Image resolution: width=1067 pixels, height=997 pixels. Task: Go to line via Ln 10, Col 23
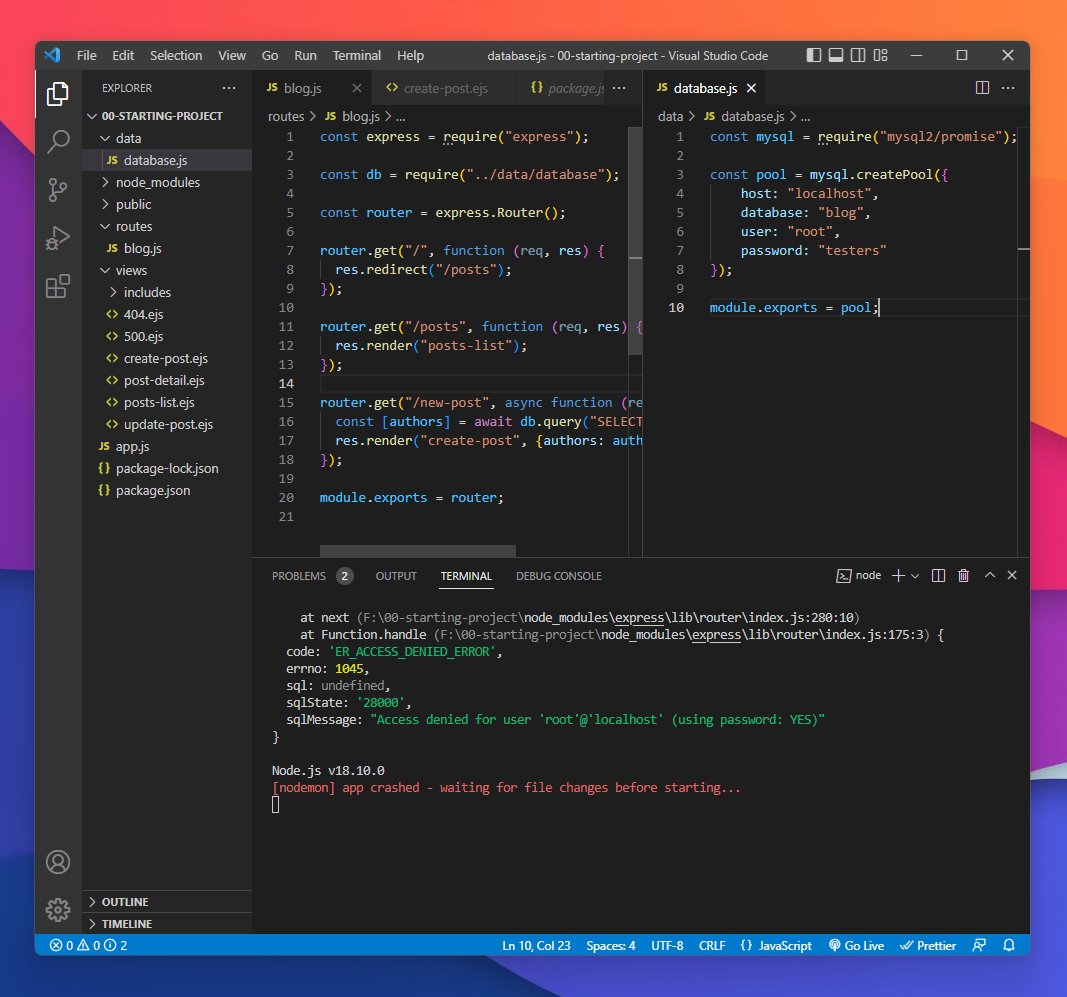[536, 945]
